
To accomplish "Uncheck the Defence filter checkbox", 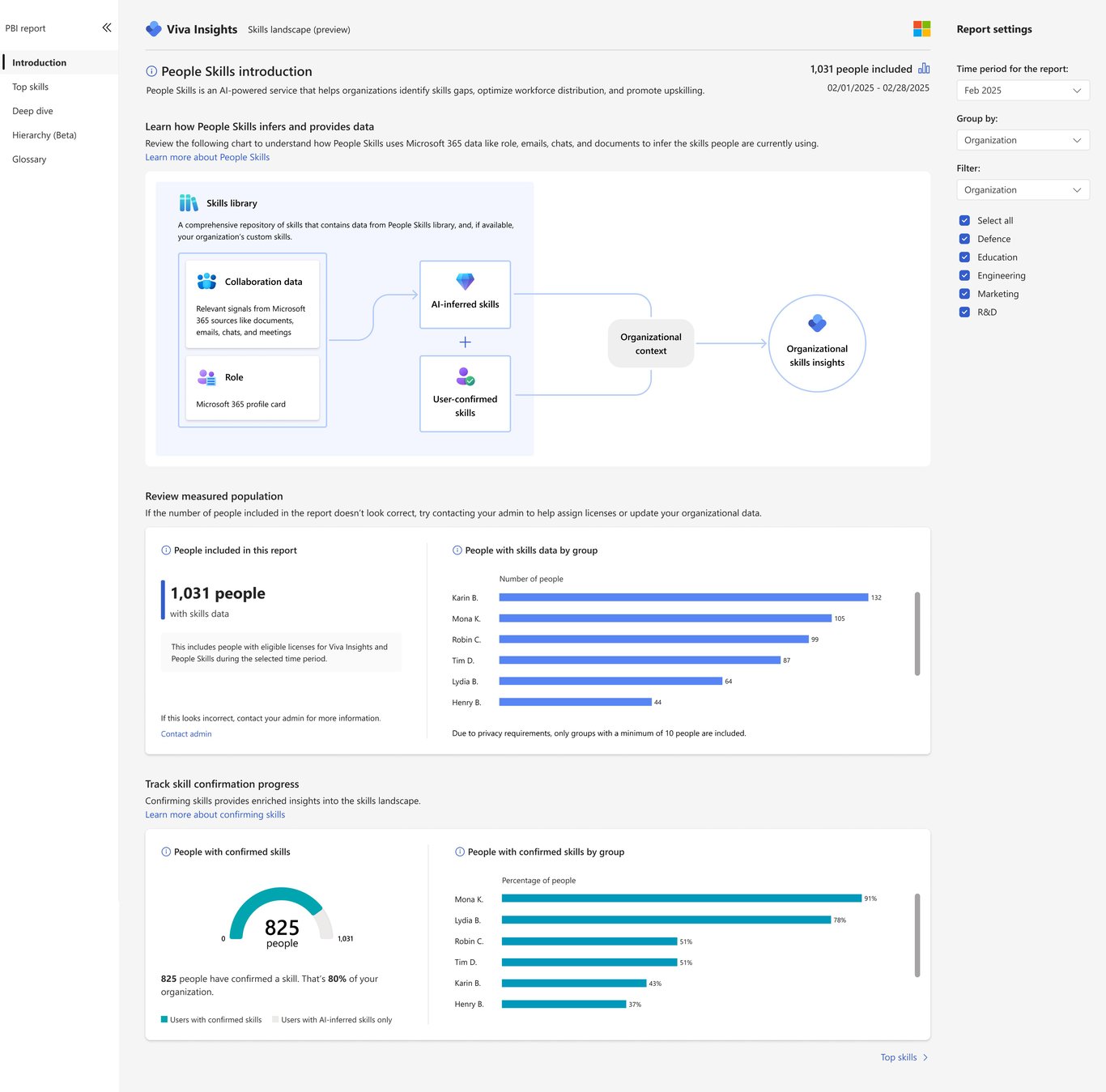I will tap(964, 239).
